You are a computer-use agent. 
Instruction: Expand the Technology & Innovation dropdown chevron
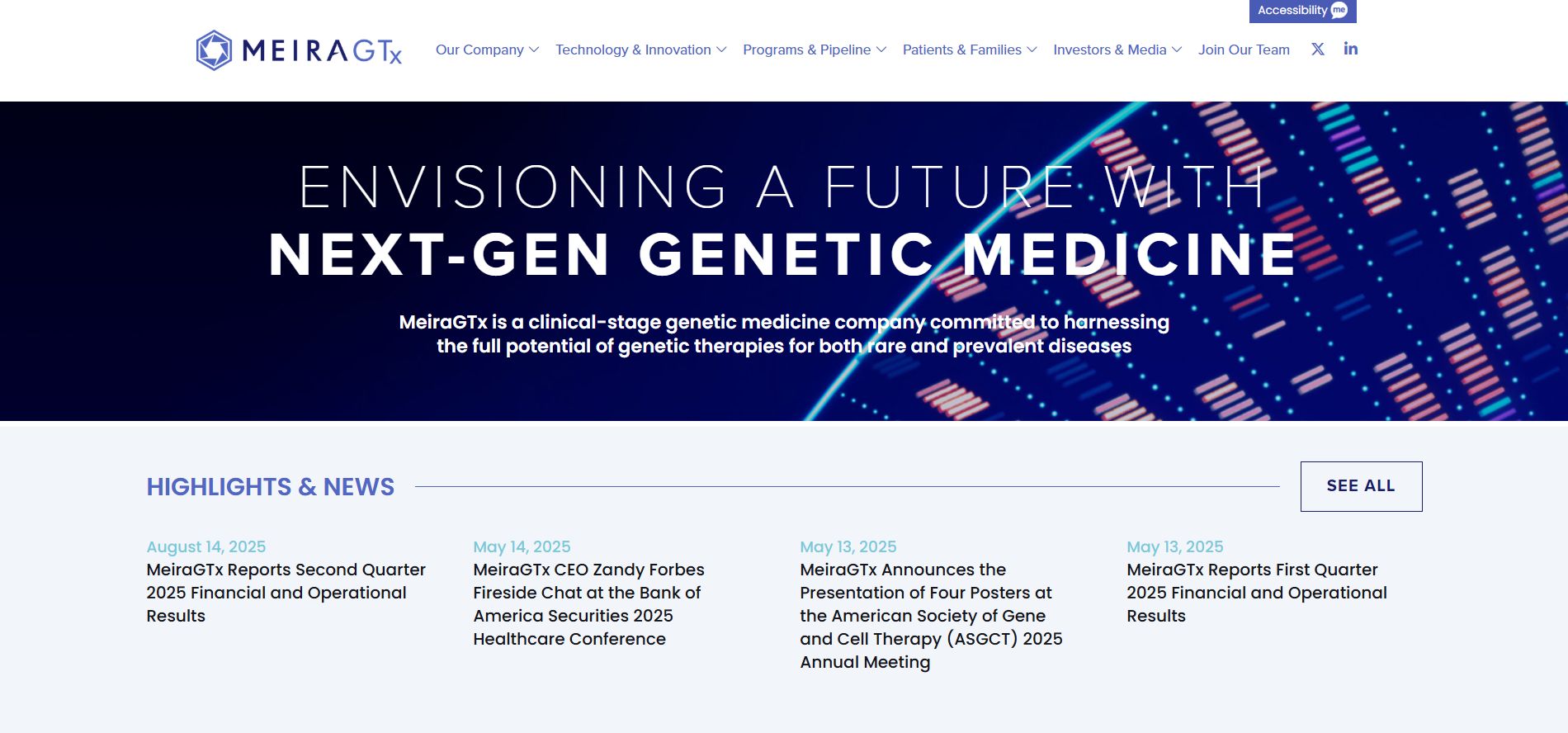(721, 50)
